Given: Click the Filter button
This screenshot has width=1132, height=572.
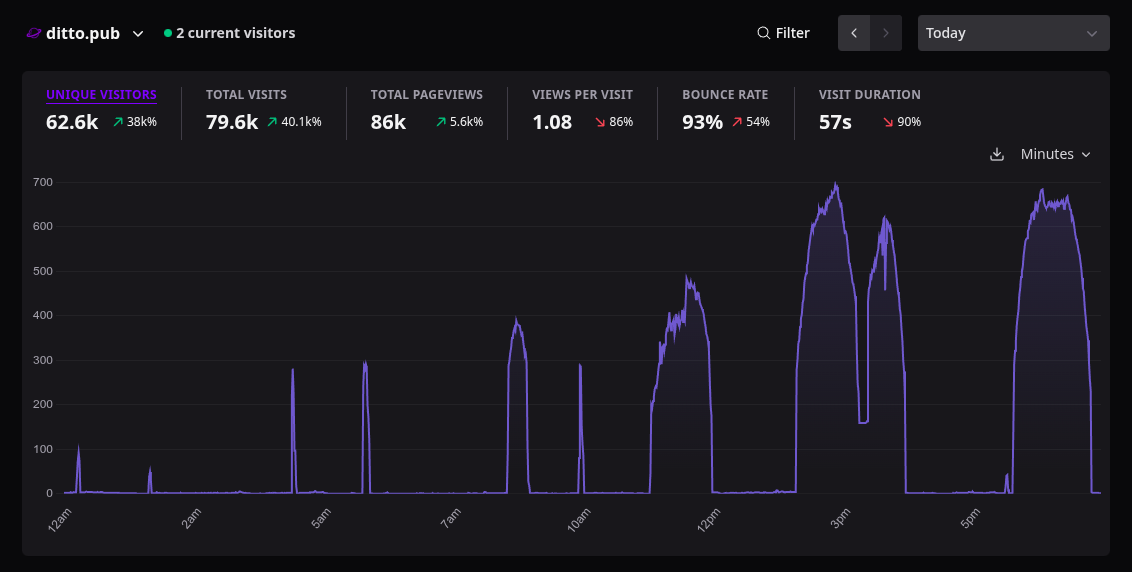Looking at the screenshot, I should (x=783, y=33).
